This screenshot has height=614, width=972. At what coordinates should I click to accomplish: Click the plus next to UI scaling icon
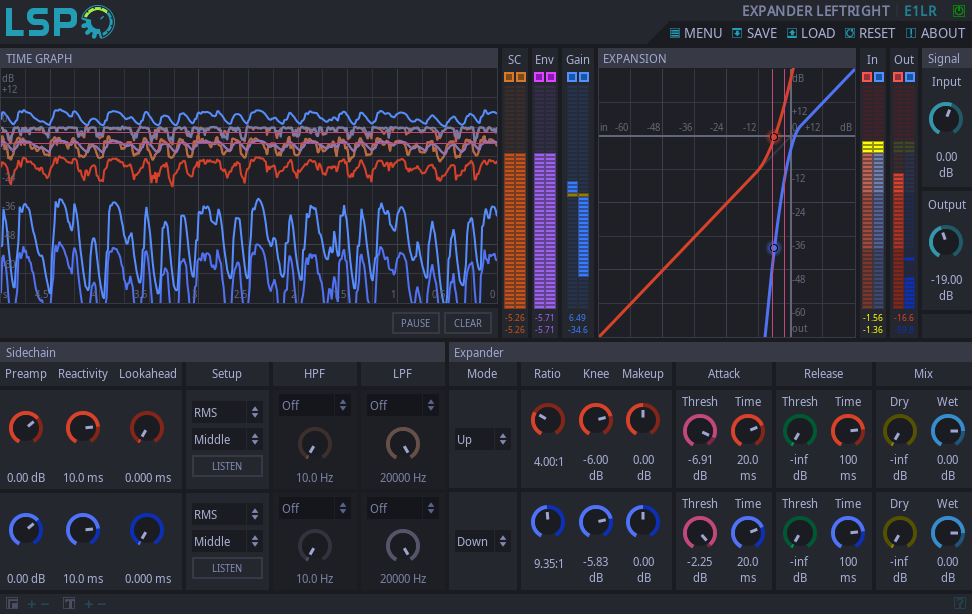tap(32, 603)
